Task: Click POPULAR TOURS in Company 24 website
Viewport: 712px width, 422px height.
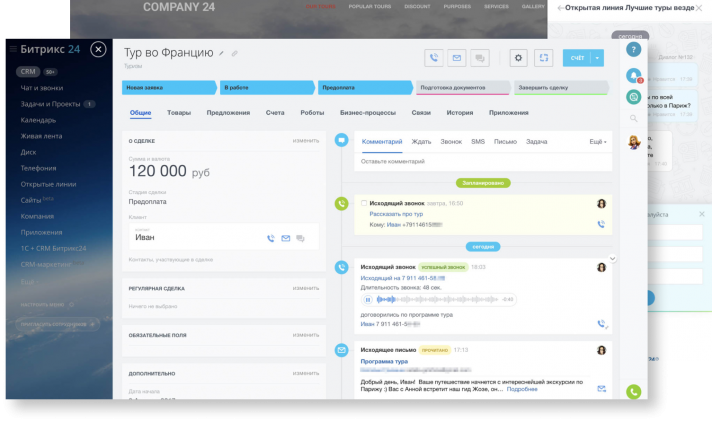Action: tap(370, 6)
